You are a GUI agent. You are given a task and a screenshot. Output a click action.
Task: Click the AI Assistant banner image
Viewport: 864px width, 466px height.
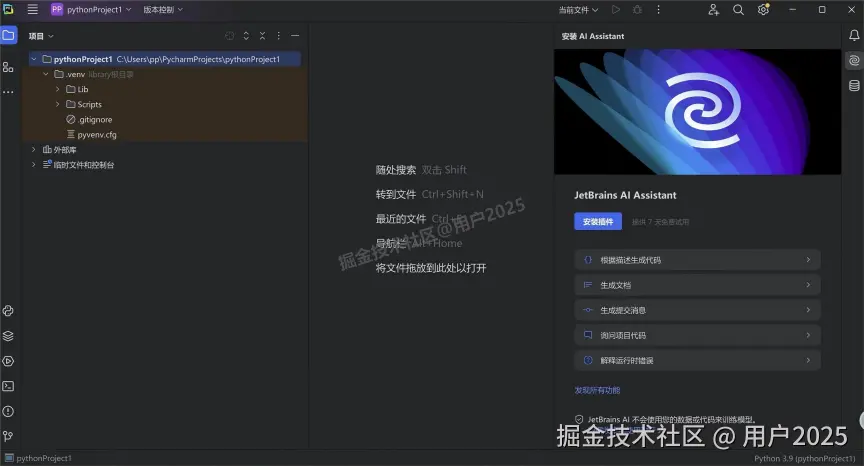click(698, 112)
